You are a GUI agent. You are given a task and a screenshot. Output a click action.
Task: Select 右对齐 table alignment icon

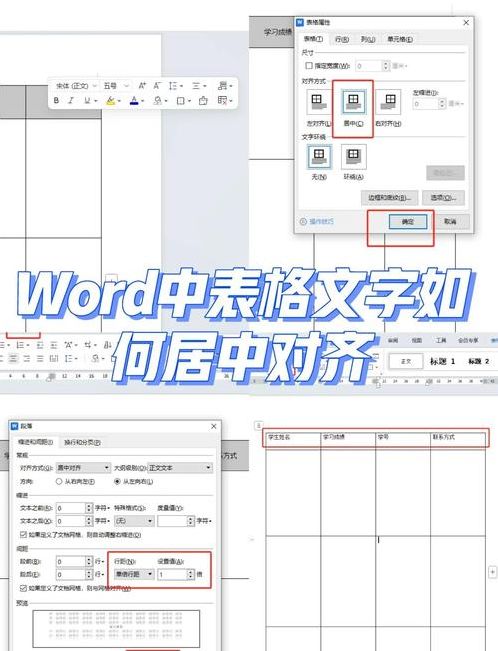[x=388, y=102]
